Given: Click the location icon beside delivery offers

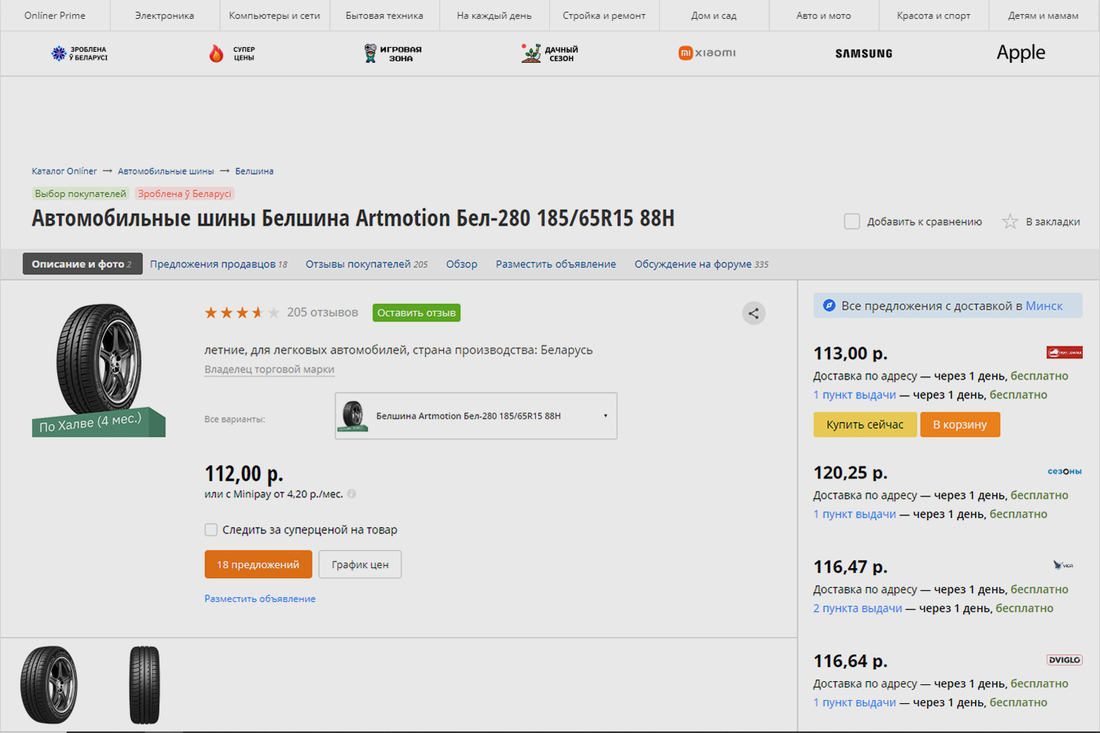Looking at the screenshot, I should [829, 305].
